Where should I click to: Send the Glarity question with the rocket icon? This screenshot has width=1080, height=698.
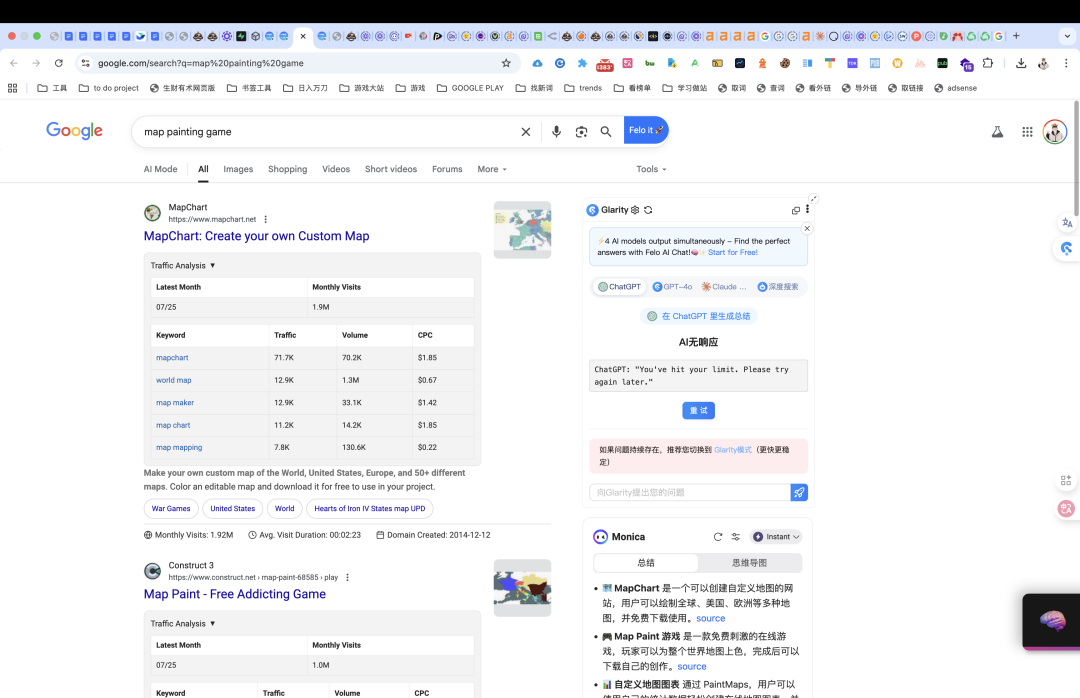[x=799, y=492]
